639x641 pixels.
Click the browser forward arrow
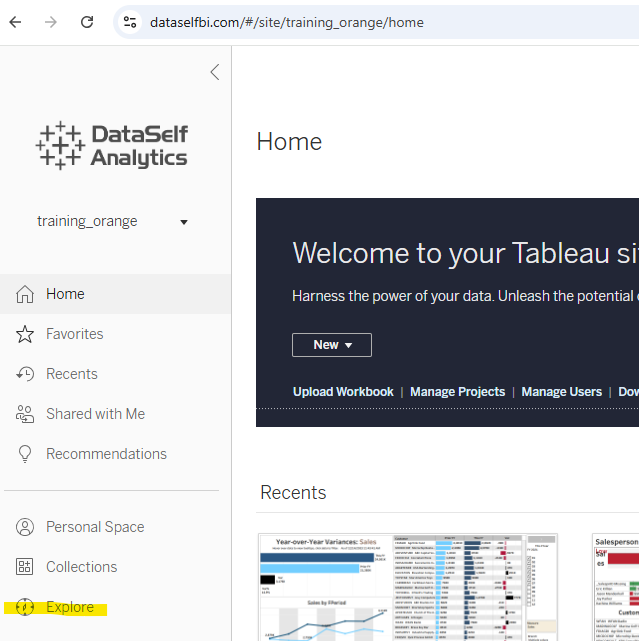click(x=51, y=22)
